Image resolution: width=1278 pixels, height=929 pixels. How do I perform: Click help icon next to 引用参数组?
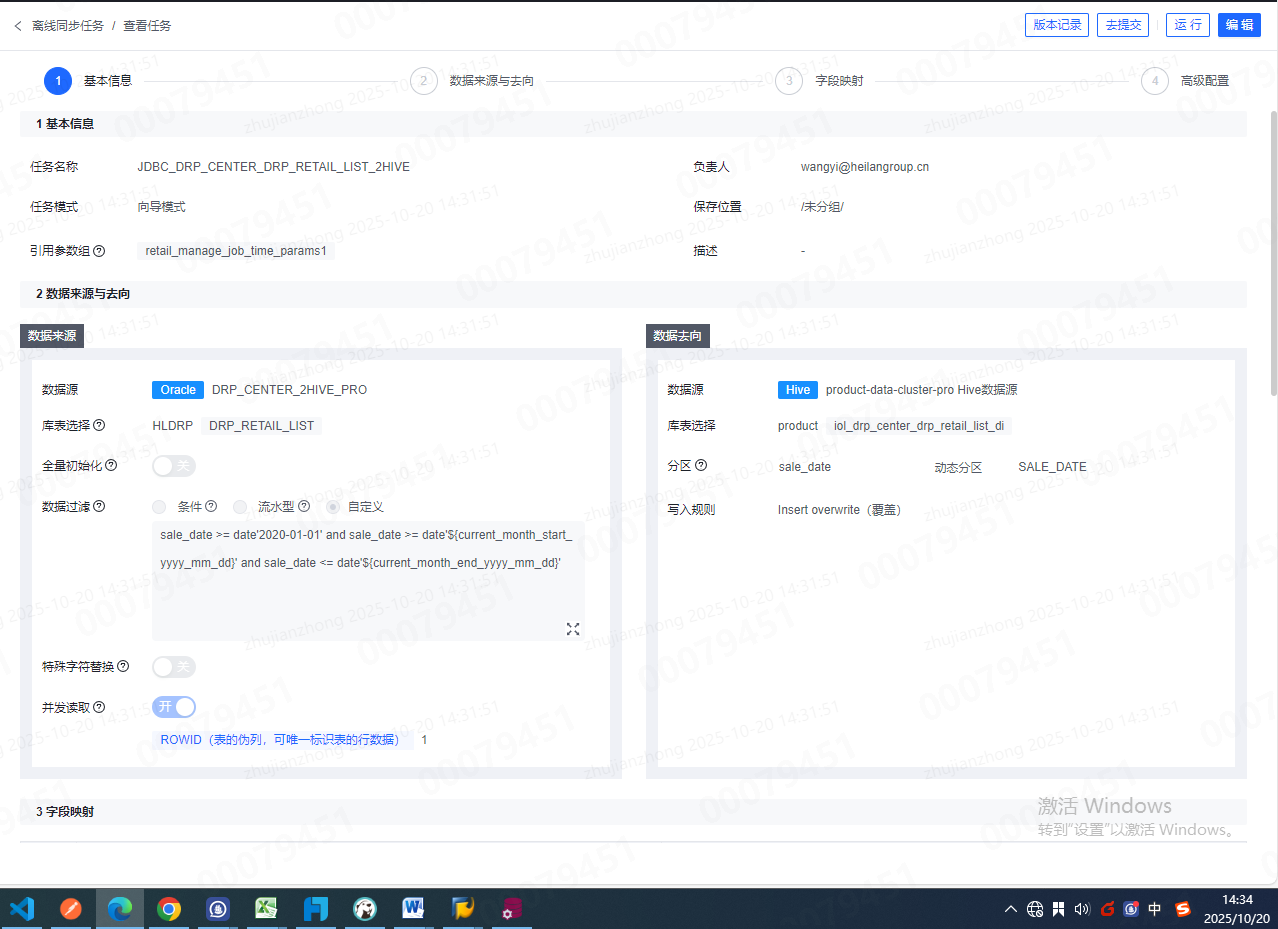click(99, 251)
